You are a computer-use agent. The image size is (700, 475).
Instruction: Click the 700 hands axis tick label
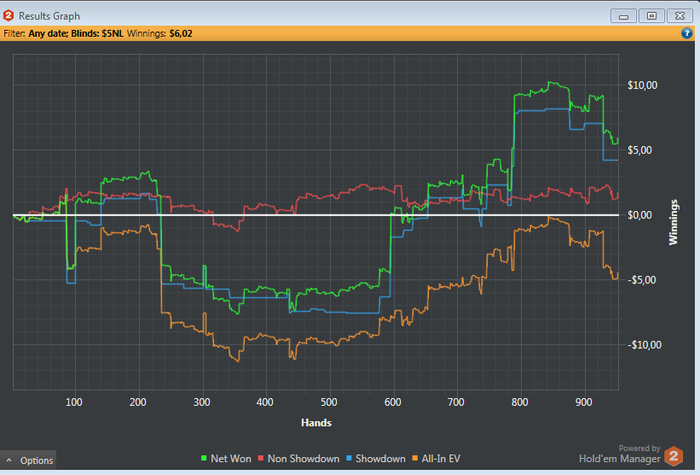(456, 402)
